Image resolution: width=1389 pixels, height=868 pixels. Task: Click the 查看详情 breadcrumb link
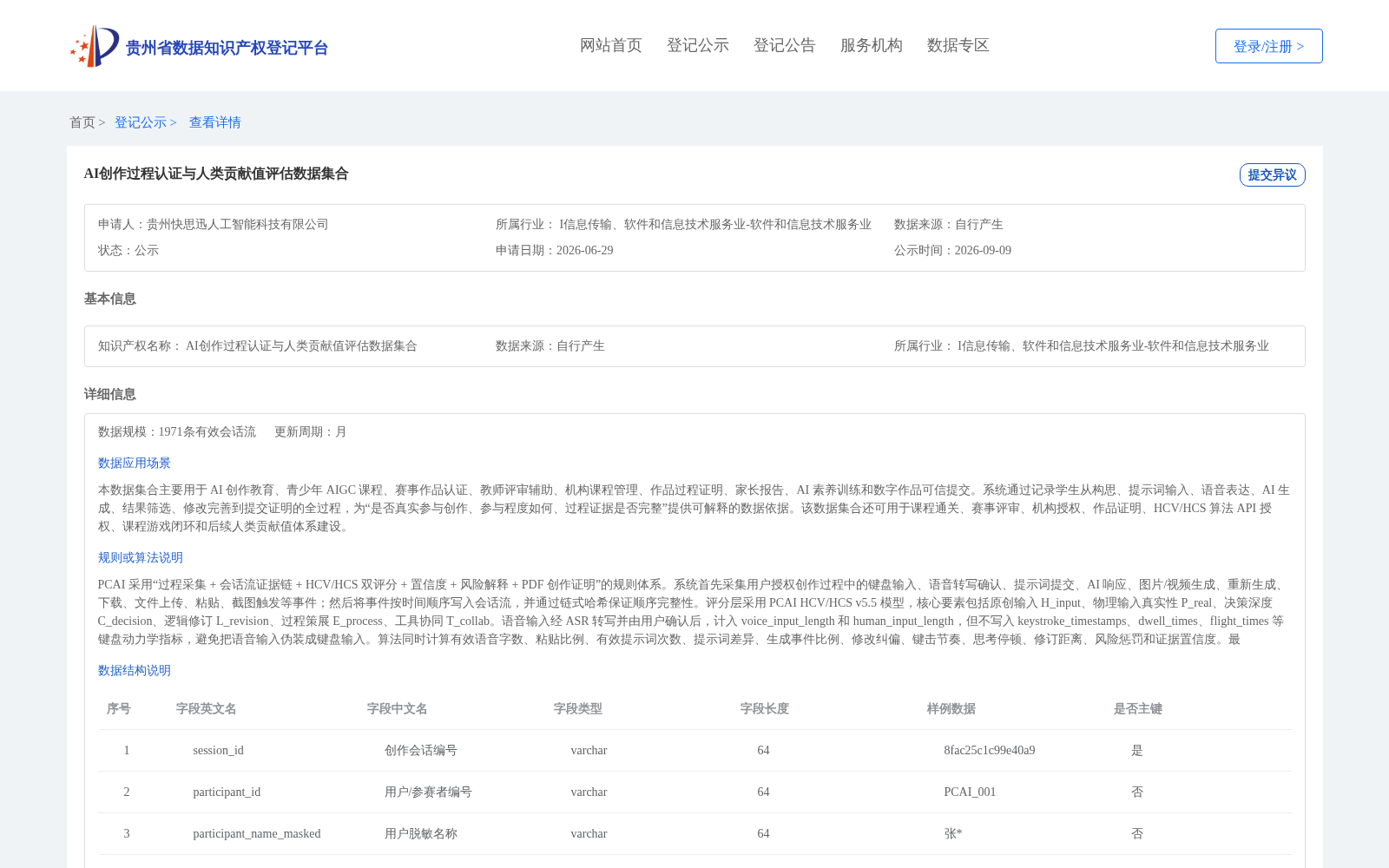click(215, 122)
